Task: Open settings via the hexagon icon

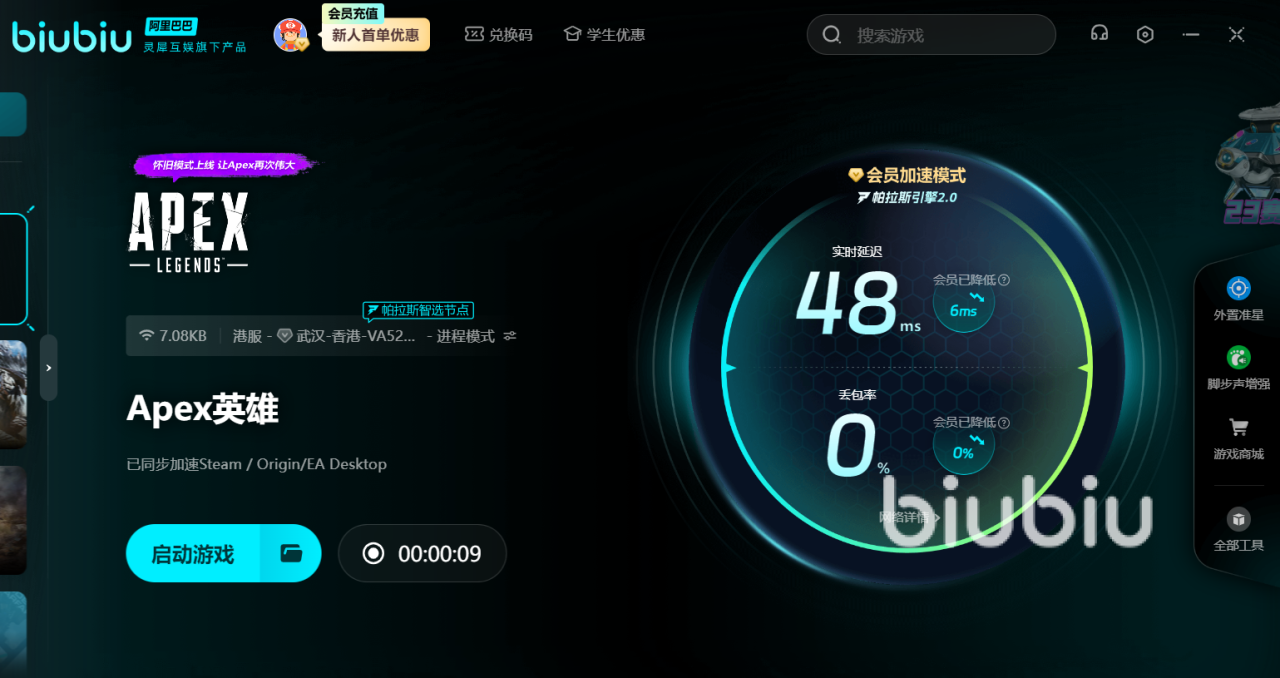Action: [1145, 34]
